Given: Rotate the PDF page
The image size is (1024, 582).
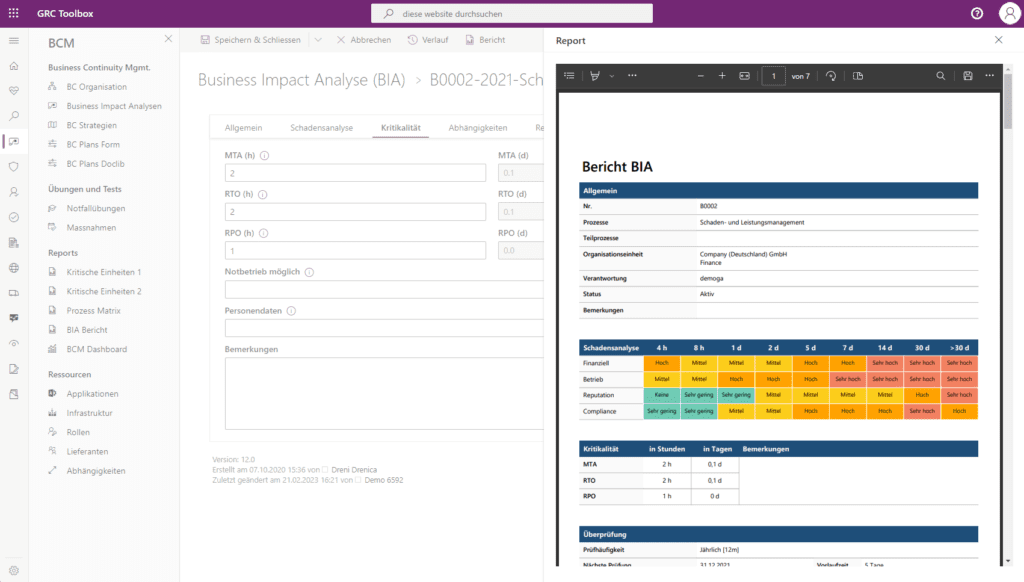Looking at the screenshot, I should [831, 76].
